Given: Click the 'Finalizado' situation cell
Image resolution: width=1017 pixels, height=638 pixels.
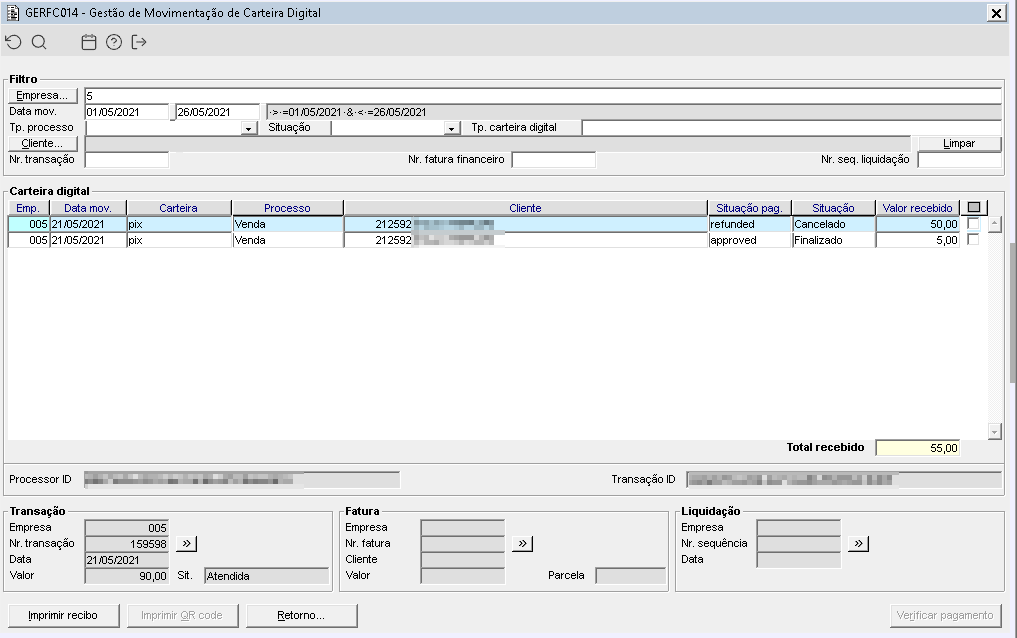Looking at the screenshot, I should (833, 240).
